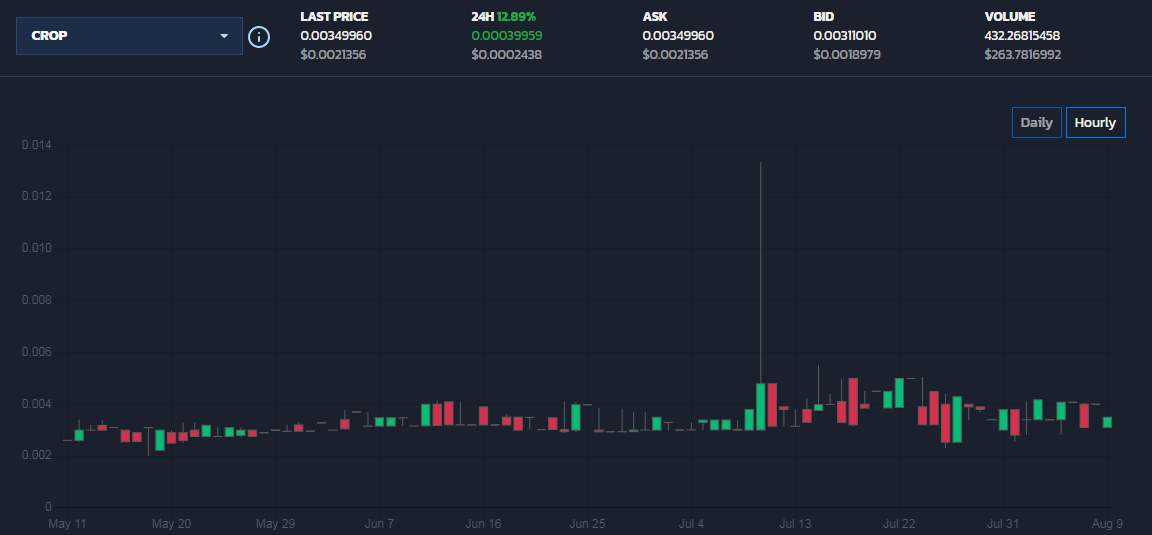The width and height of the screenshot is (1152, 535).
Task: Click the VOLUME header label
Action: click(x=1009, y=16)
